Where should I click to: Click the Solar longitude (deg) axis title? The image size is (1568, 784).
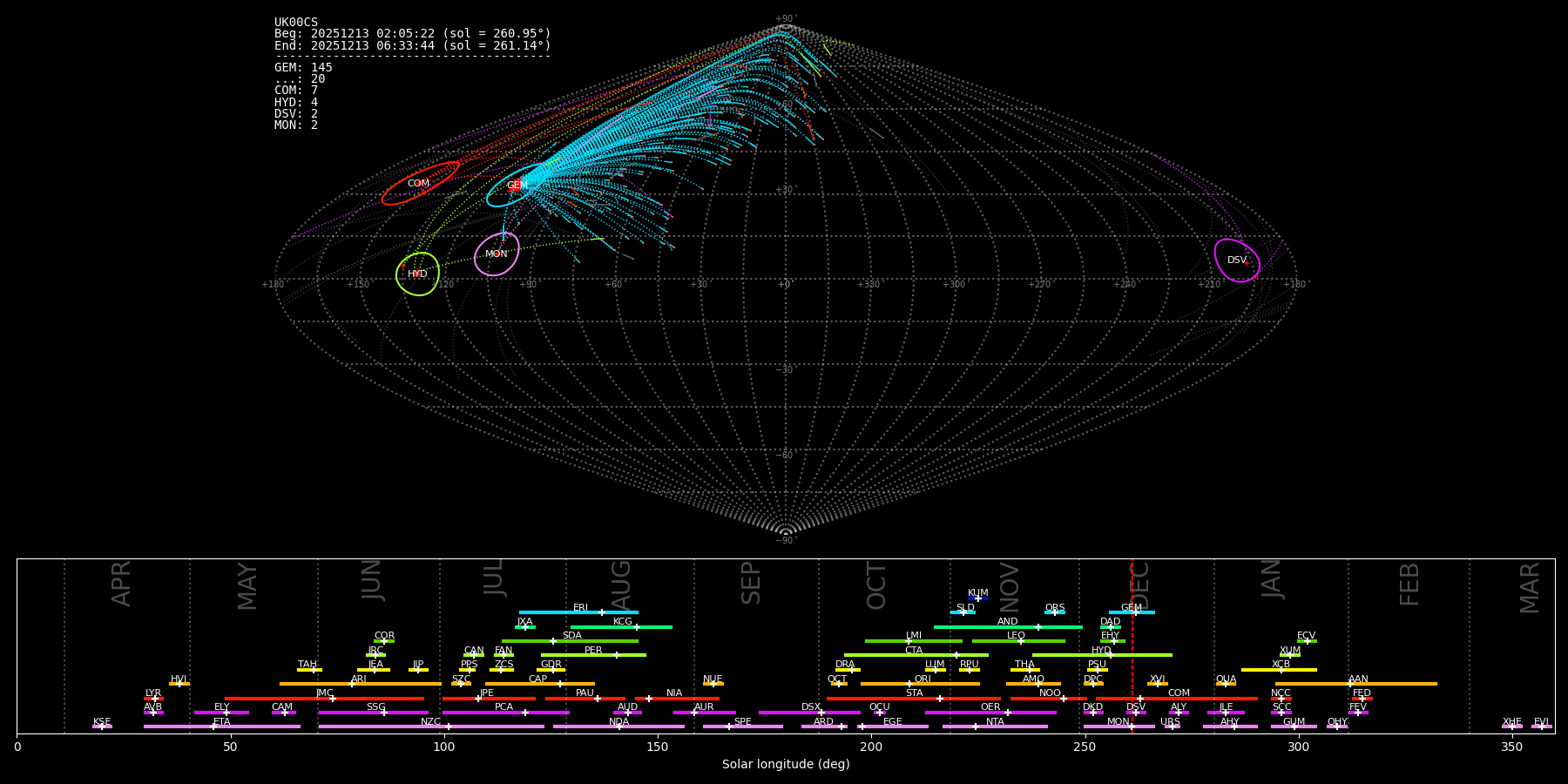785,765
